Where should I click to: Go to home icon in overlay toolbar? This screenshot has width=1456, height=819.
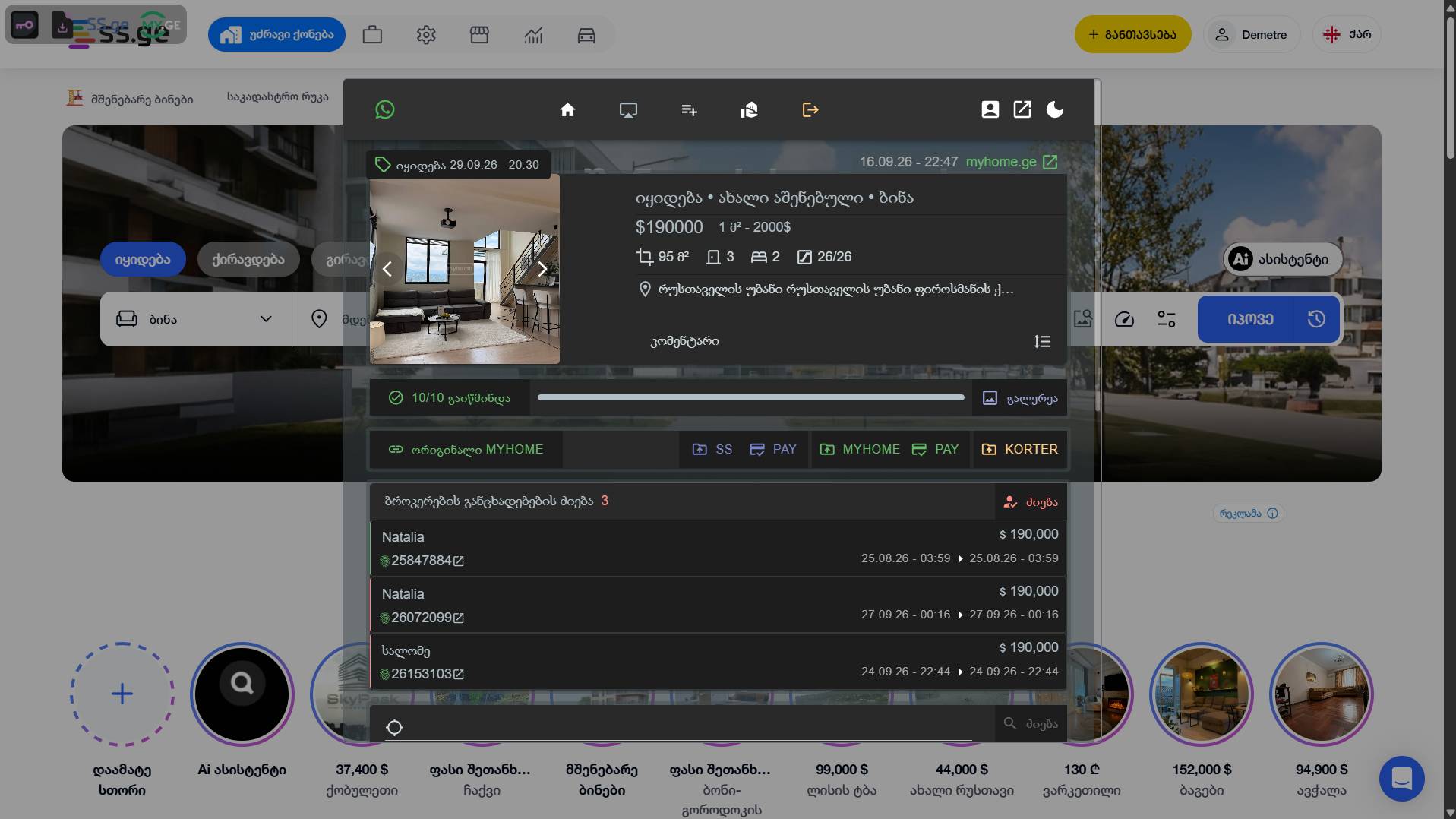(x=567, y=110)
